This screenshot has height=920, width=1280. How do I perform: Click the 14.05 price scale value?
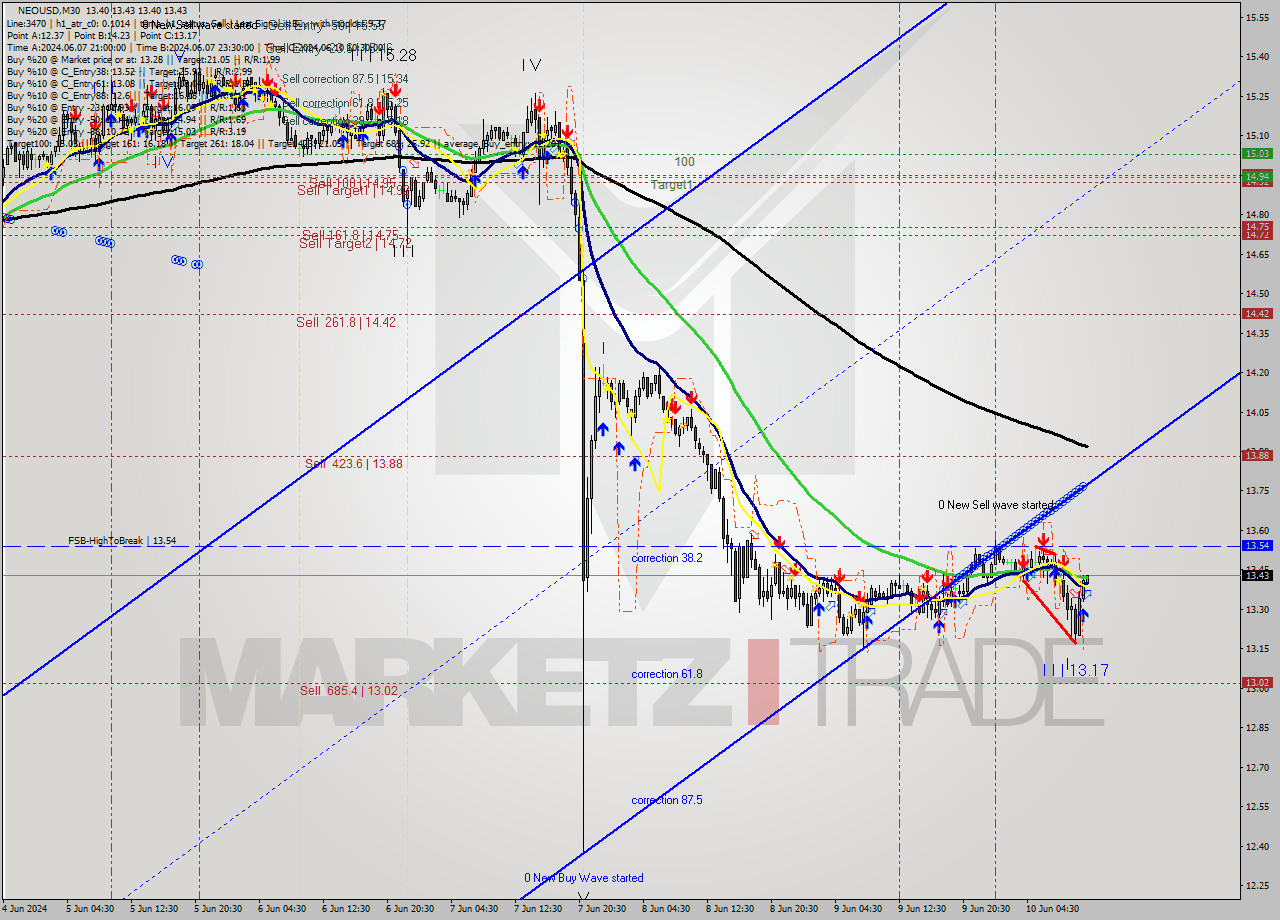click(1256, 412)
